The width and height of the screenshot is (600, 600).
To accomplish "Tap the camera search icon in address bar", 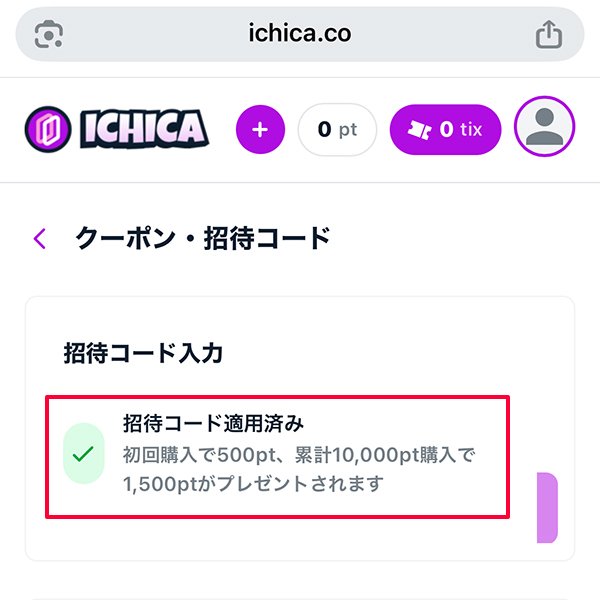I will click(50, 34).
